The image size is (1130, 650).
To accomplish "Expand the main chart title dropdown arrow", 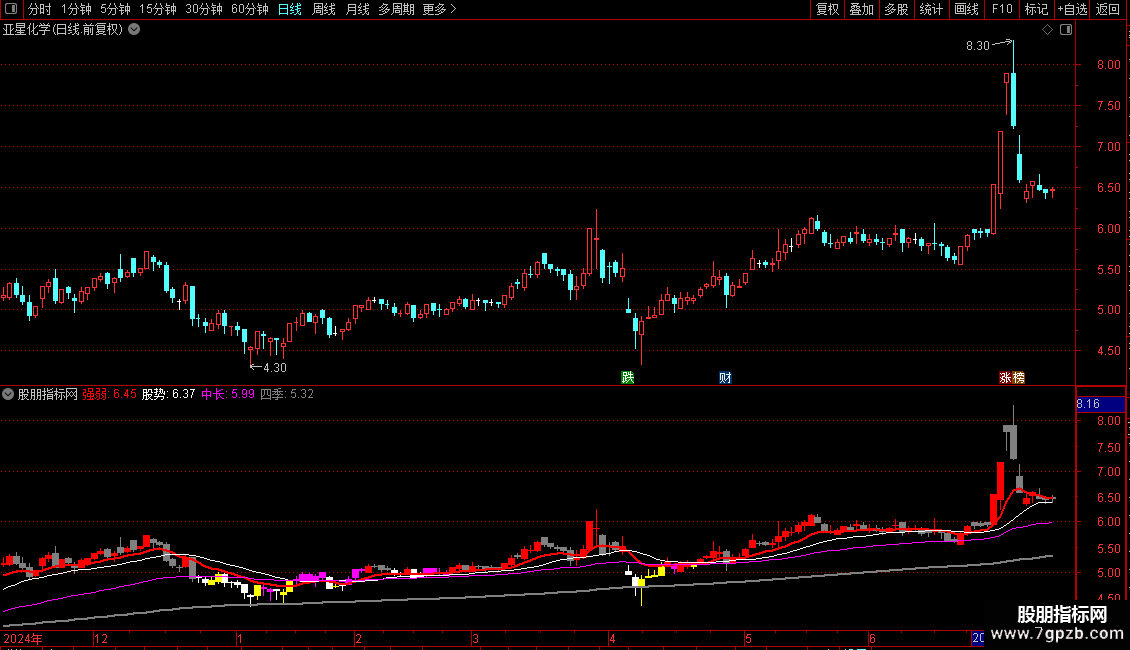I will (x=134, y=30).
